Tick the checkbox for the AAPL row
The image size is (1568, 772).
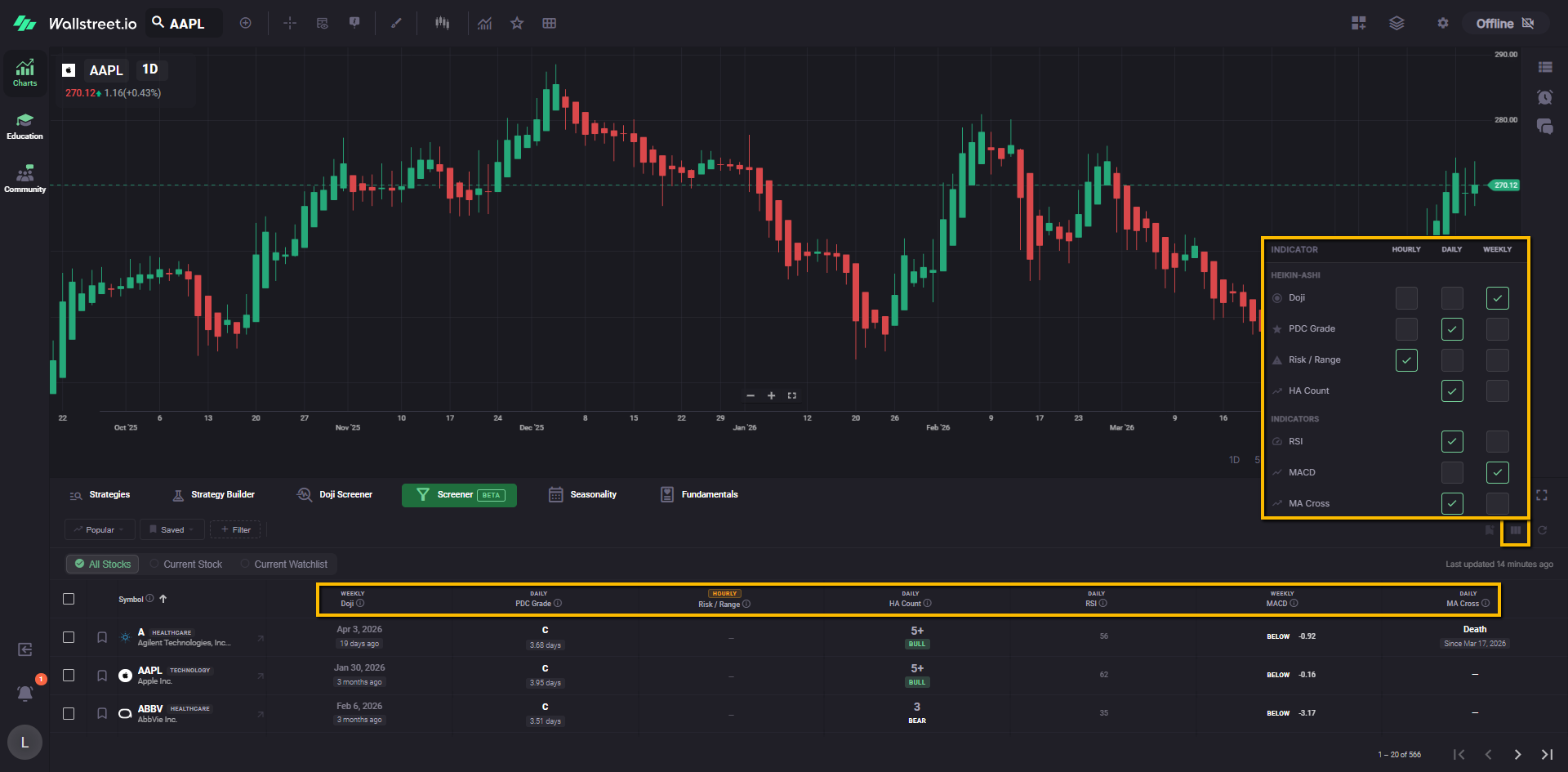tap(69, 675)
